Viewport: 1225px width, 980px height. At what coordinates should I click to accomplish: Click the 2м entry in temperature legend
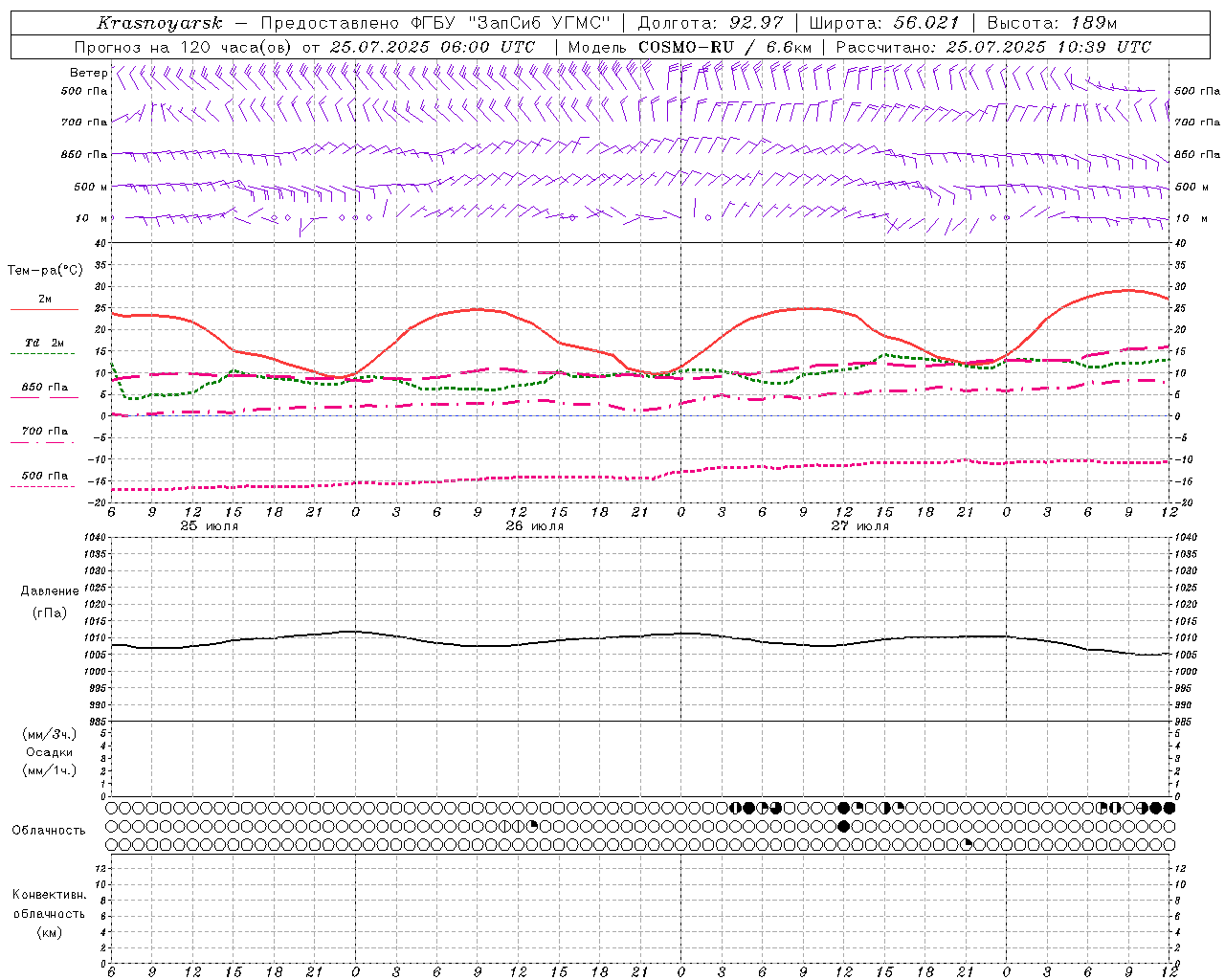pos(45,299)
